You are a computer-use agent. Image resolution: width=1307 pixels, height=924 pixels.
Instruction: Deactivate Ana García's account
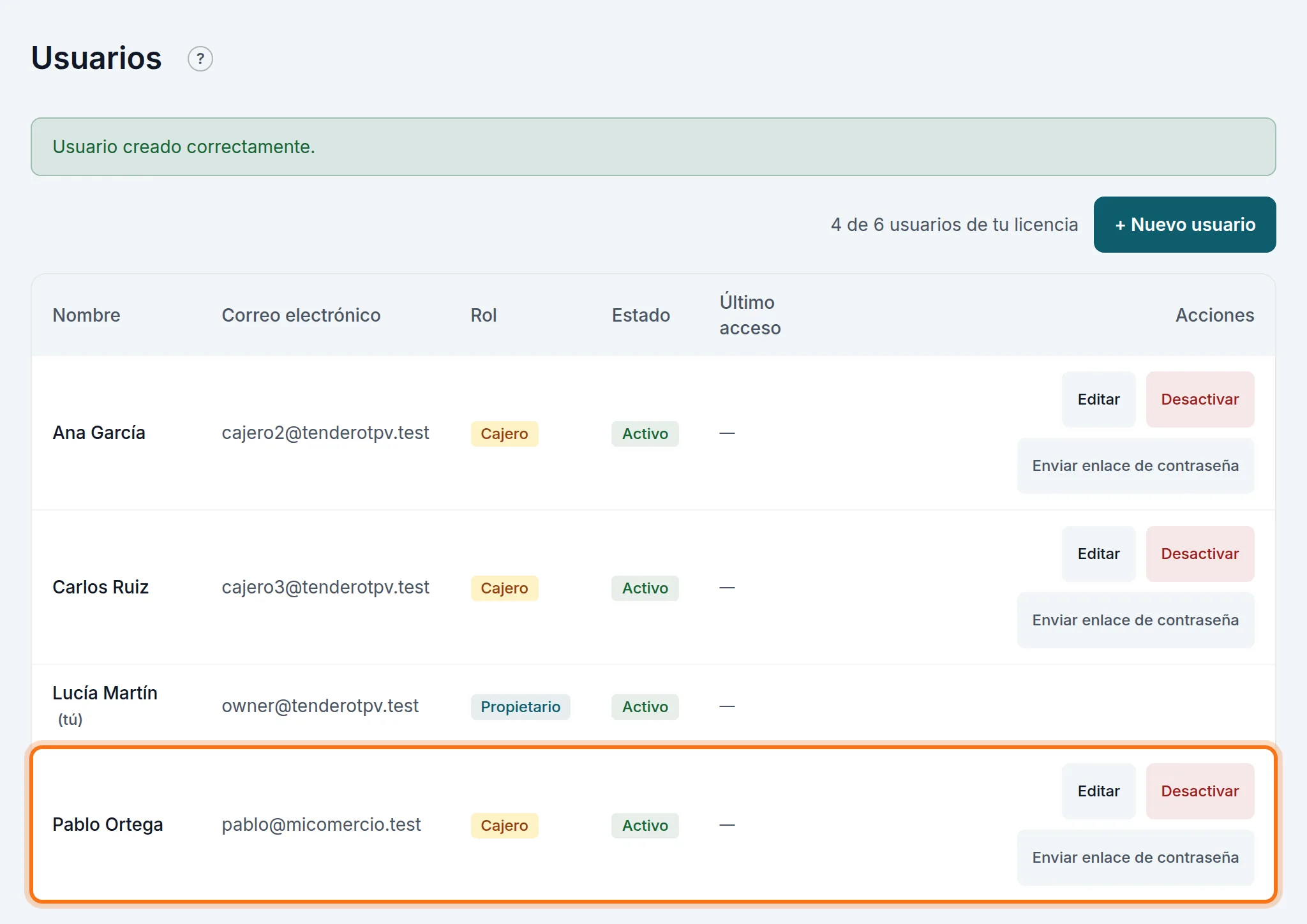pyautogui.click(x=1200, y=399)
